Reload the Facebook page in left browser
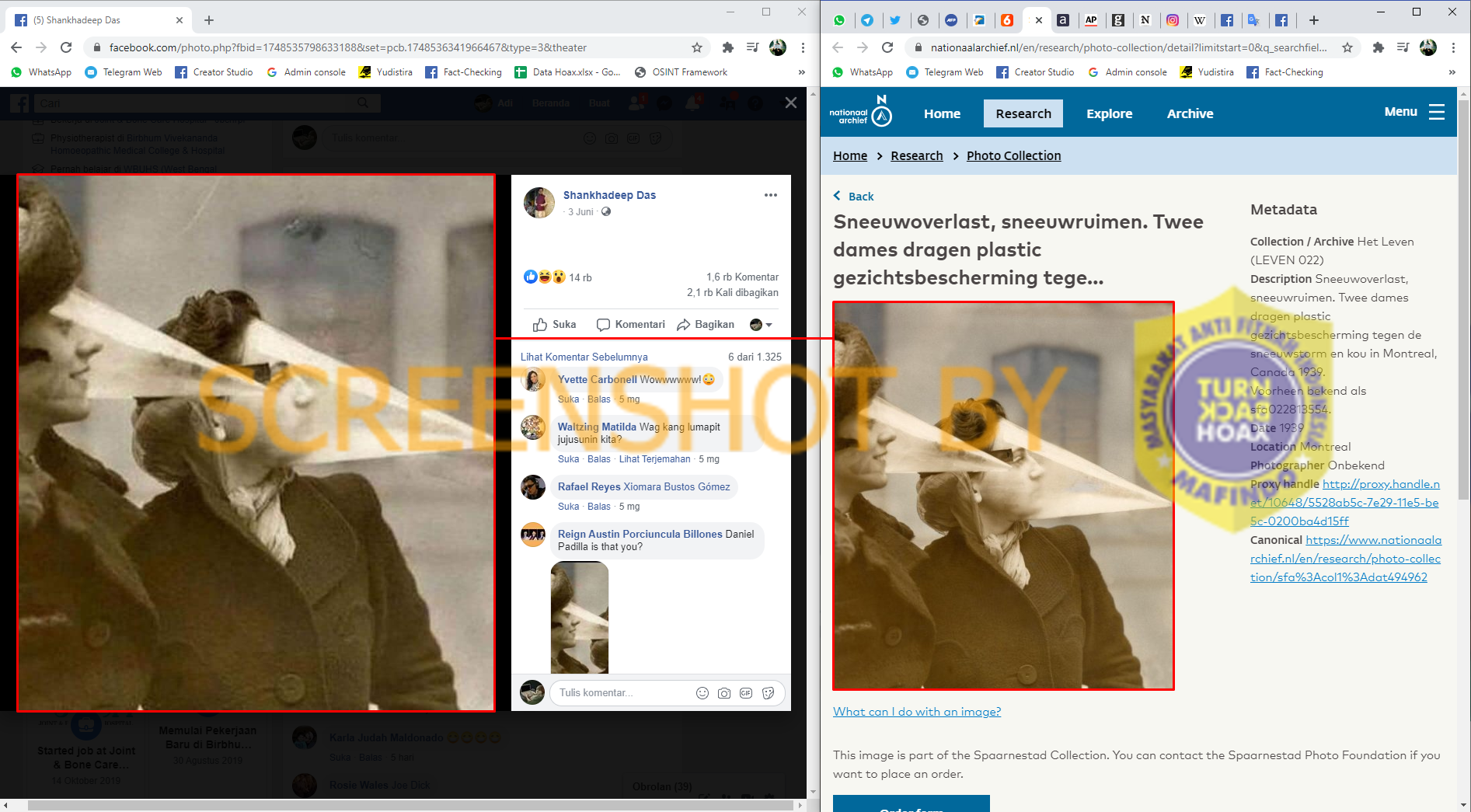The height and width of the screenshot is (812, 1471). 66,47
